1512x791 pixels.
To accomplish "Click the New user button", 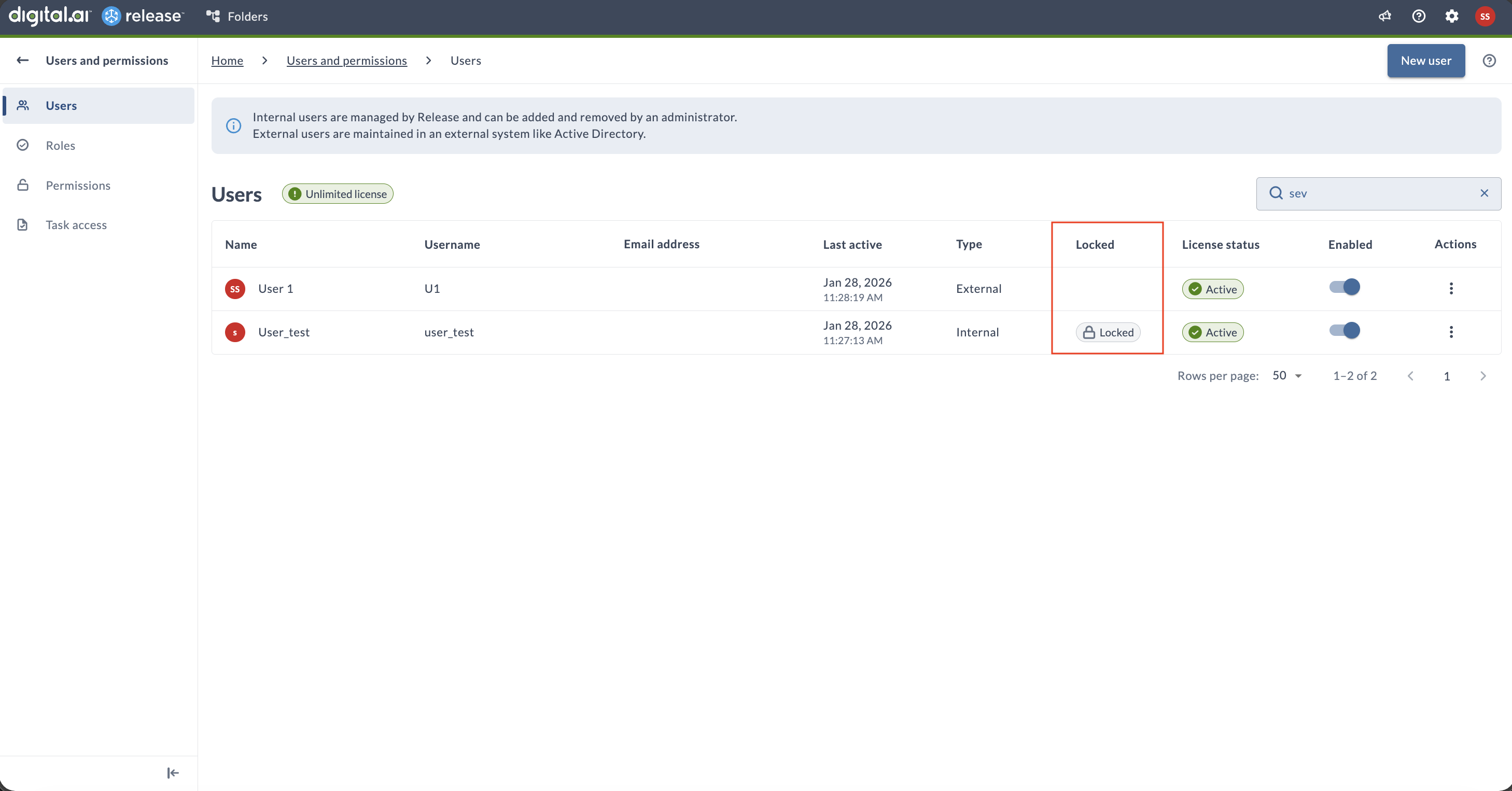I will pos(1425,61).
